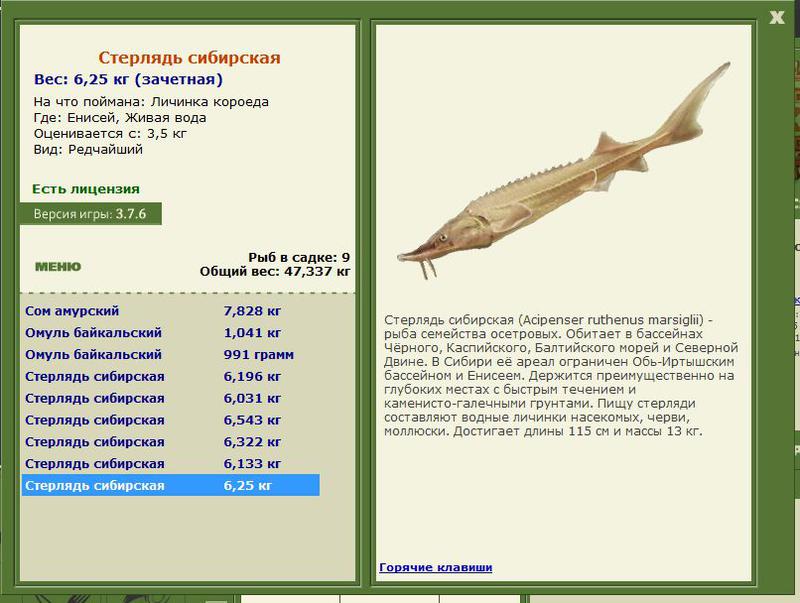Click the Есть лицензия label
The width and height of the screenshot is (800, 603).
[86, 189]
